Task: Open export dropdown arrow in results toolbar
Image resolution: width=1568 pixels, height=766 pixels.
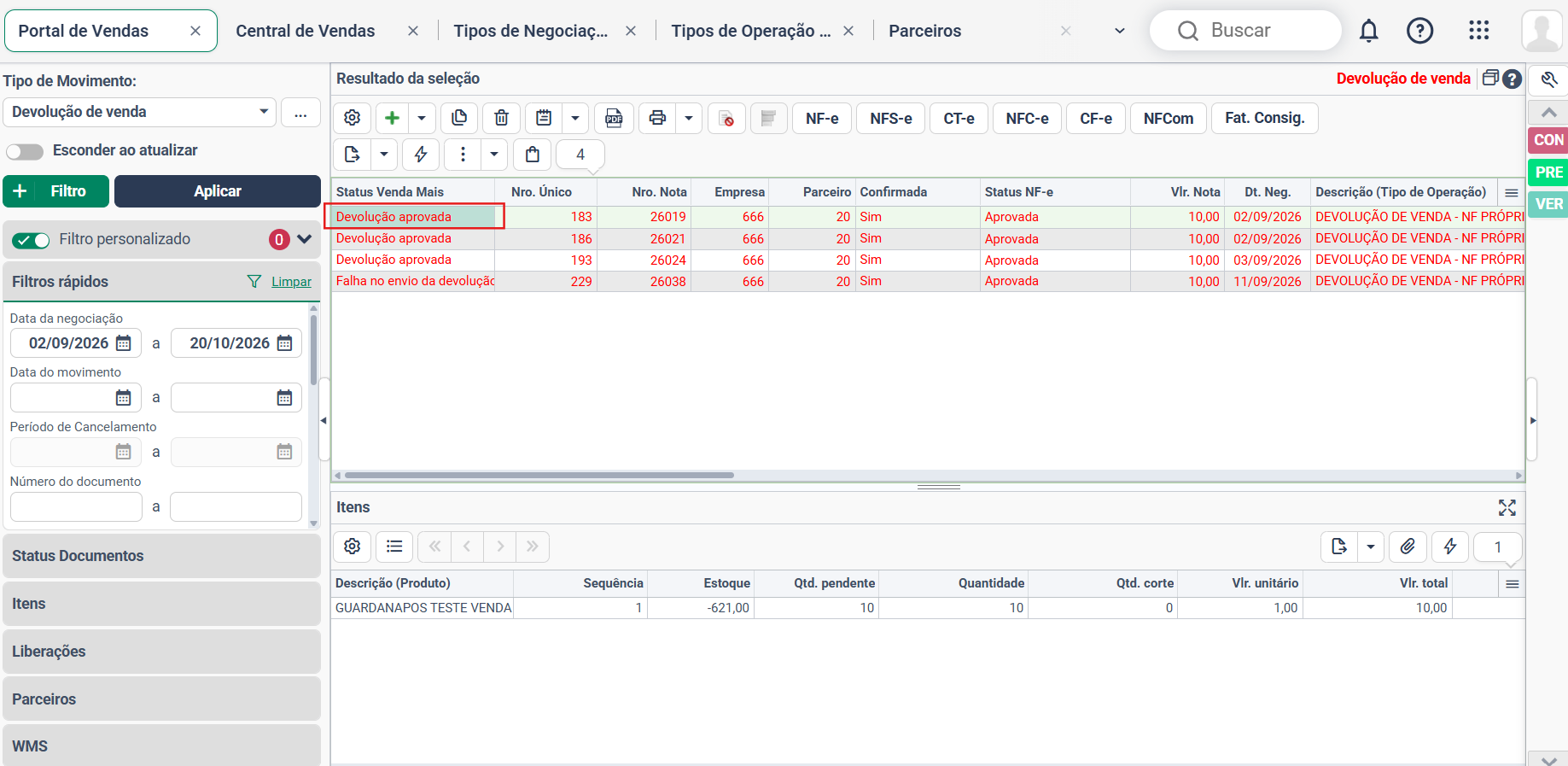Action: pyautogui.click(x=384, y=155)
